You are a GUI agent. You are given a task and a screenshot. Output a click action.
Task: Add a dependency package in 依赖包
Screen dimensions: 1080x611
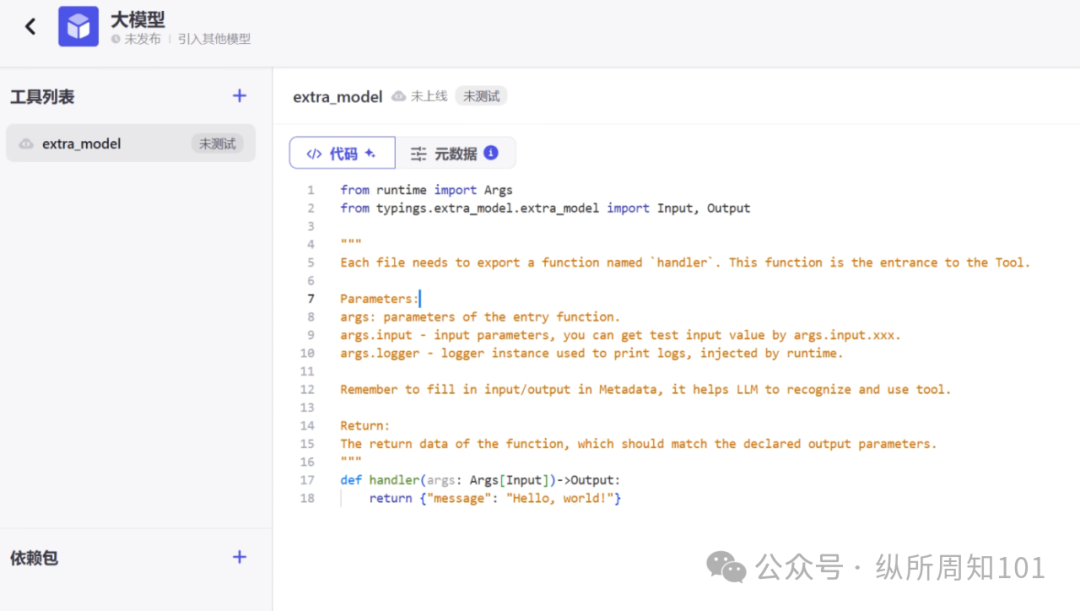[239, 557]
